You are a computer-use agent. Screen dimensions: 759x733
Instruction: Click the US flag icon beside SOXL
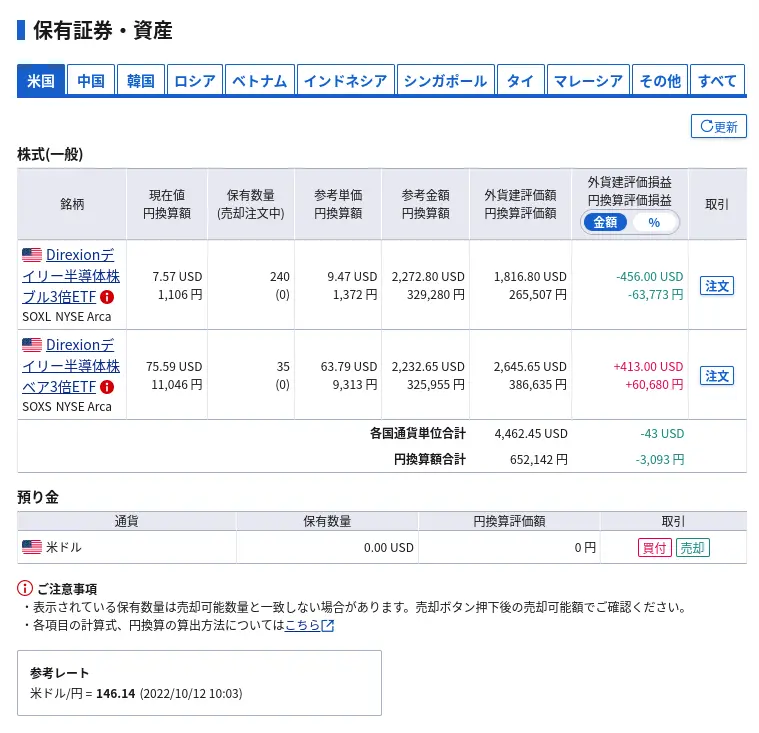click(x=32, y=255)
